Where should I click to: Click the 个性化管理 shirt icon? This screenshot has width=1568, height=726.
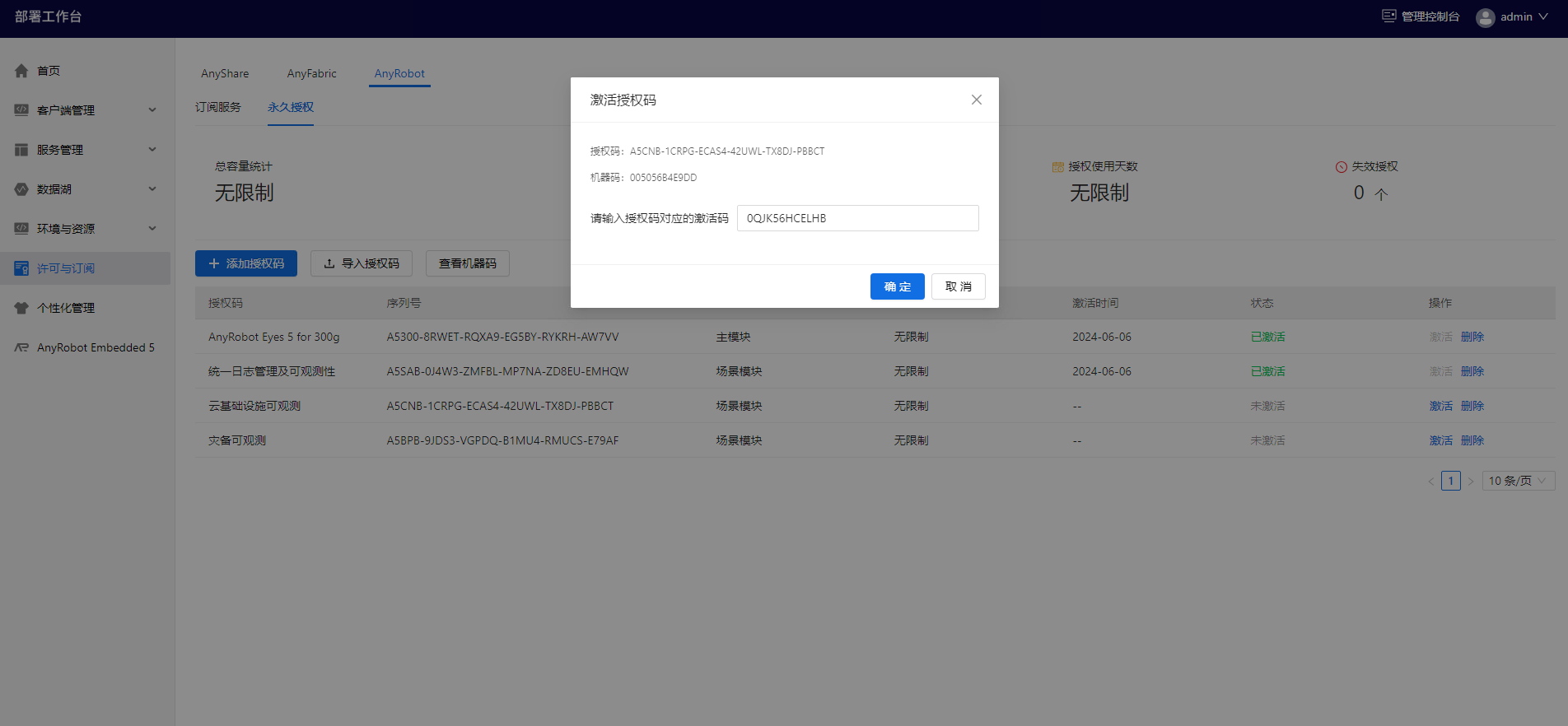pyautogui.click(x=21, y=308)
